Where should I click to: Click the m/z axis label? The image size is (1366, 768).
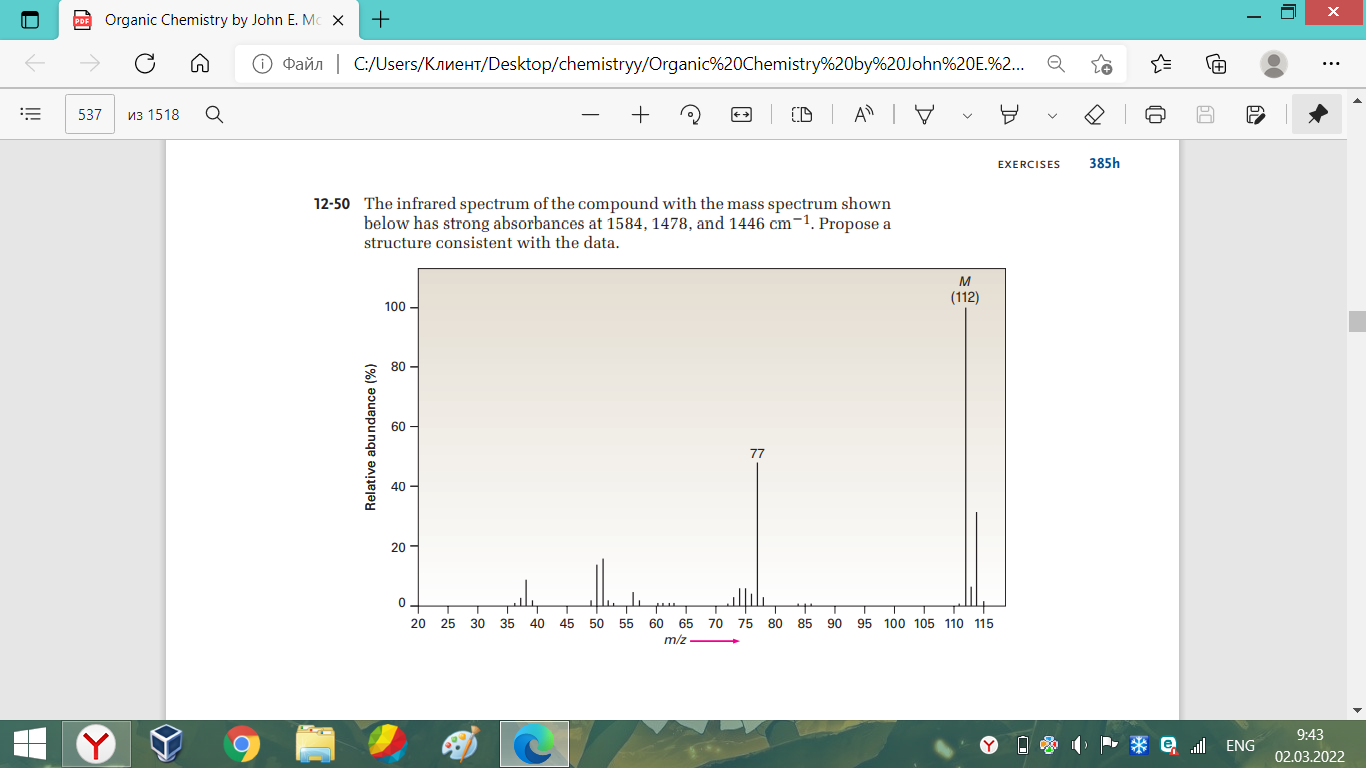coord(675,640)
